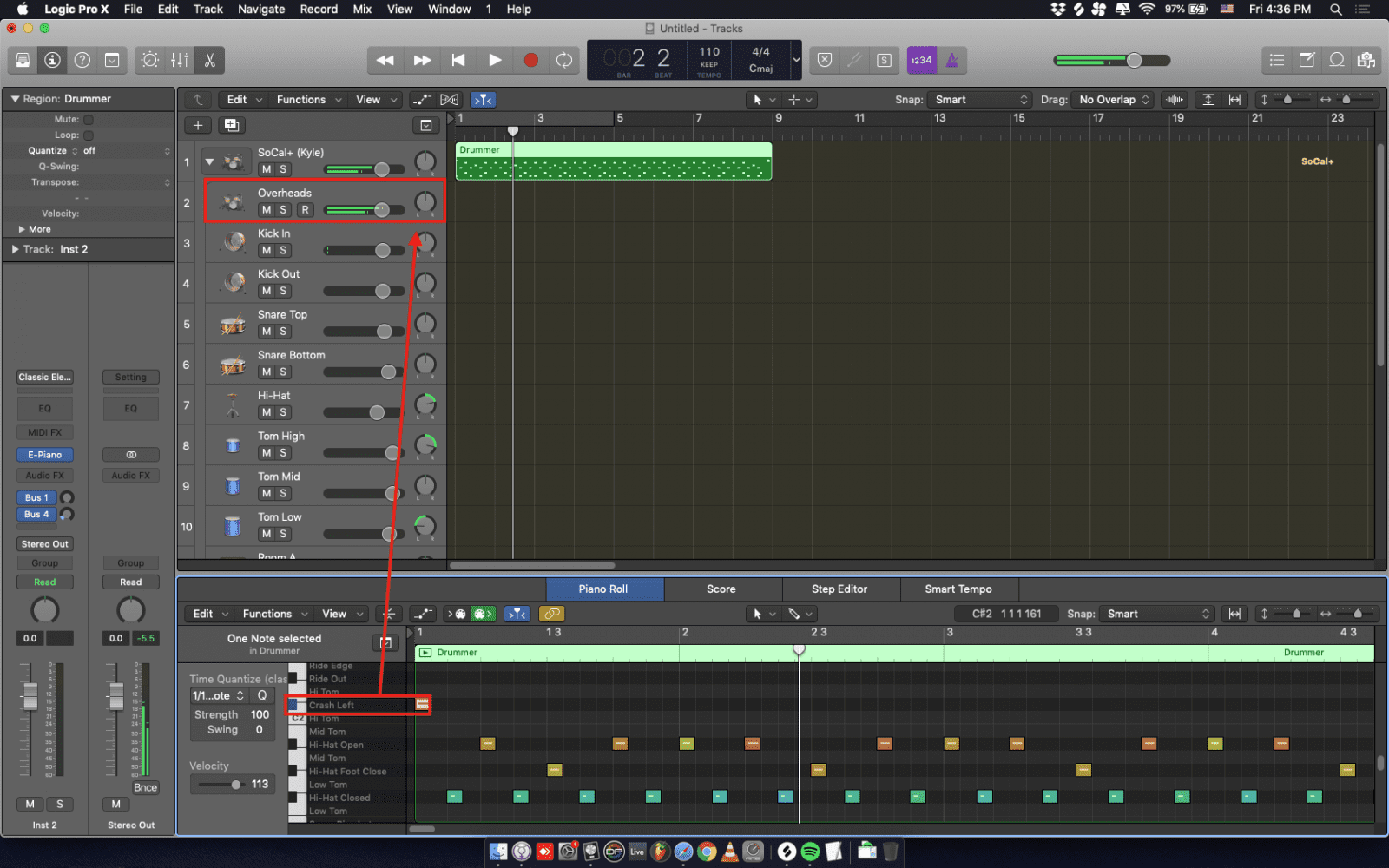Start playback with the Play button
Viewport: 1389px width, 868px height.
coord(495,60)
